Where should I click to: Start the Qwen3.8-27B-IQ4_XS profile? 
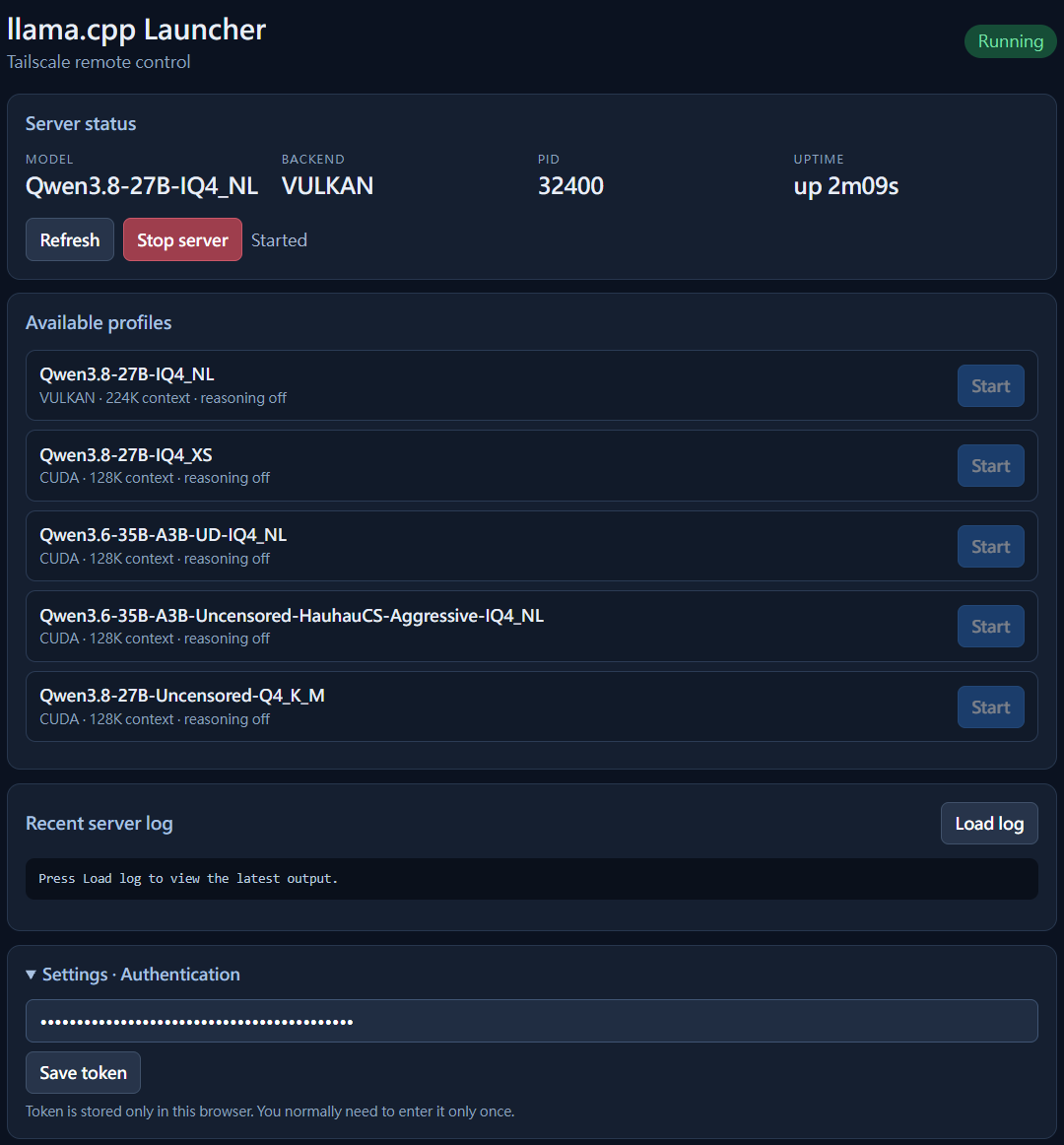point(990,466)
